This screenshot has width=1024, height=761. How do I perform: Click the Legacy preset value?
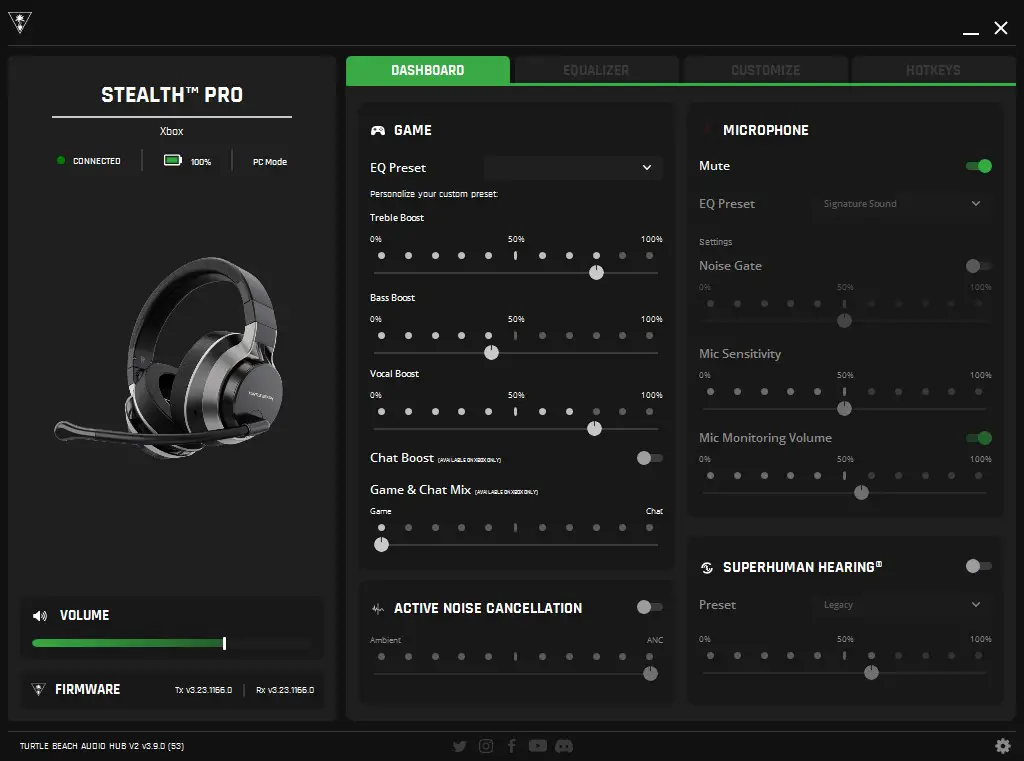tap(838, 605)
